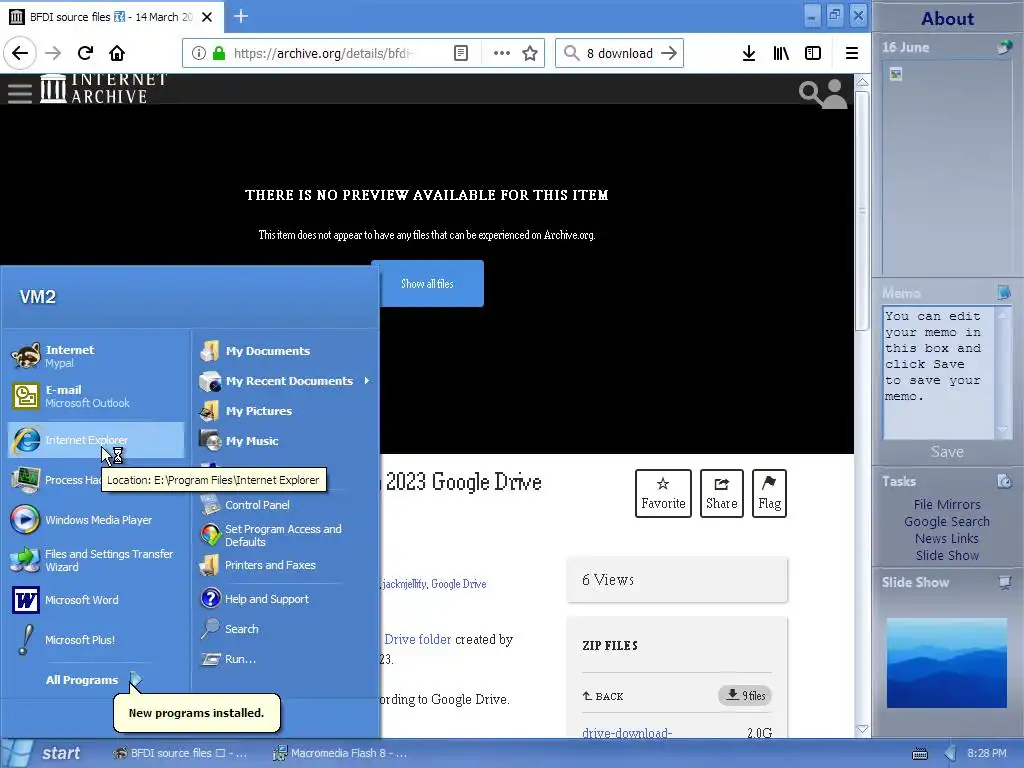Launch Windows Media Player
This screenshot has height=768, width=1024.
(97, 520)
